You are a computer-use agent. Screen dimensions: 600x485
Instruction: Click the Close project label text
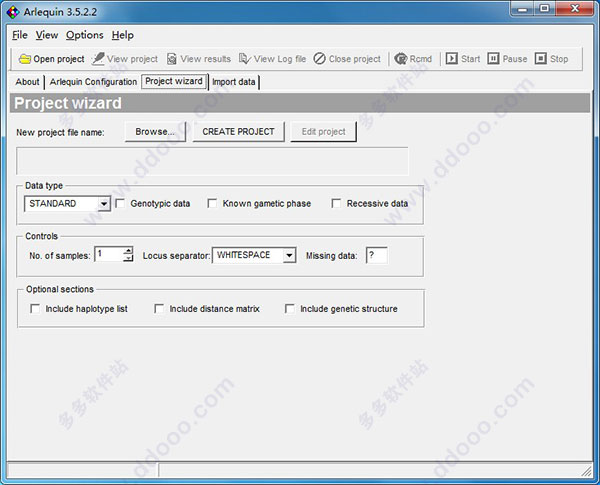[x=355, y=59]
